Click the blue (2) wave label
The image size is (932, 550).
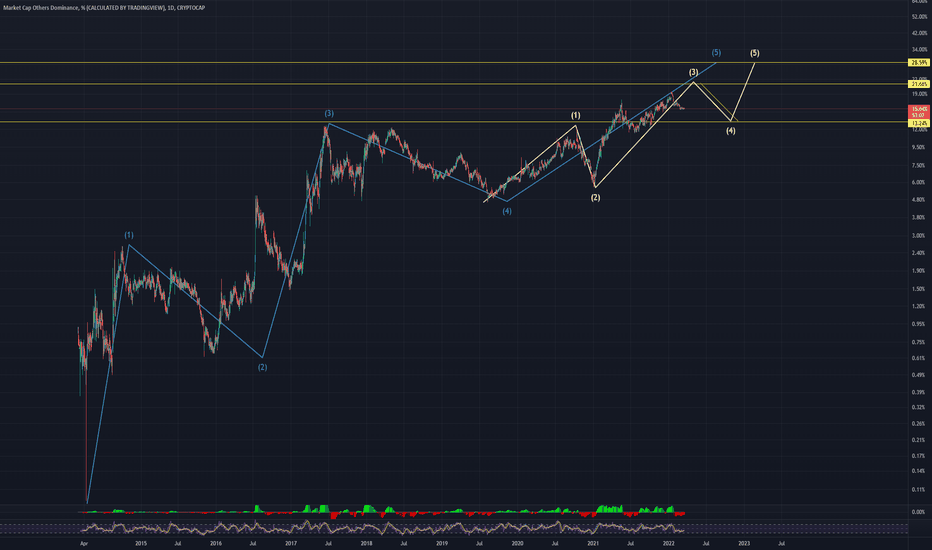coord(262,367)
